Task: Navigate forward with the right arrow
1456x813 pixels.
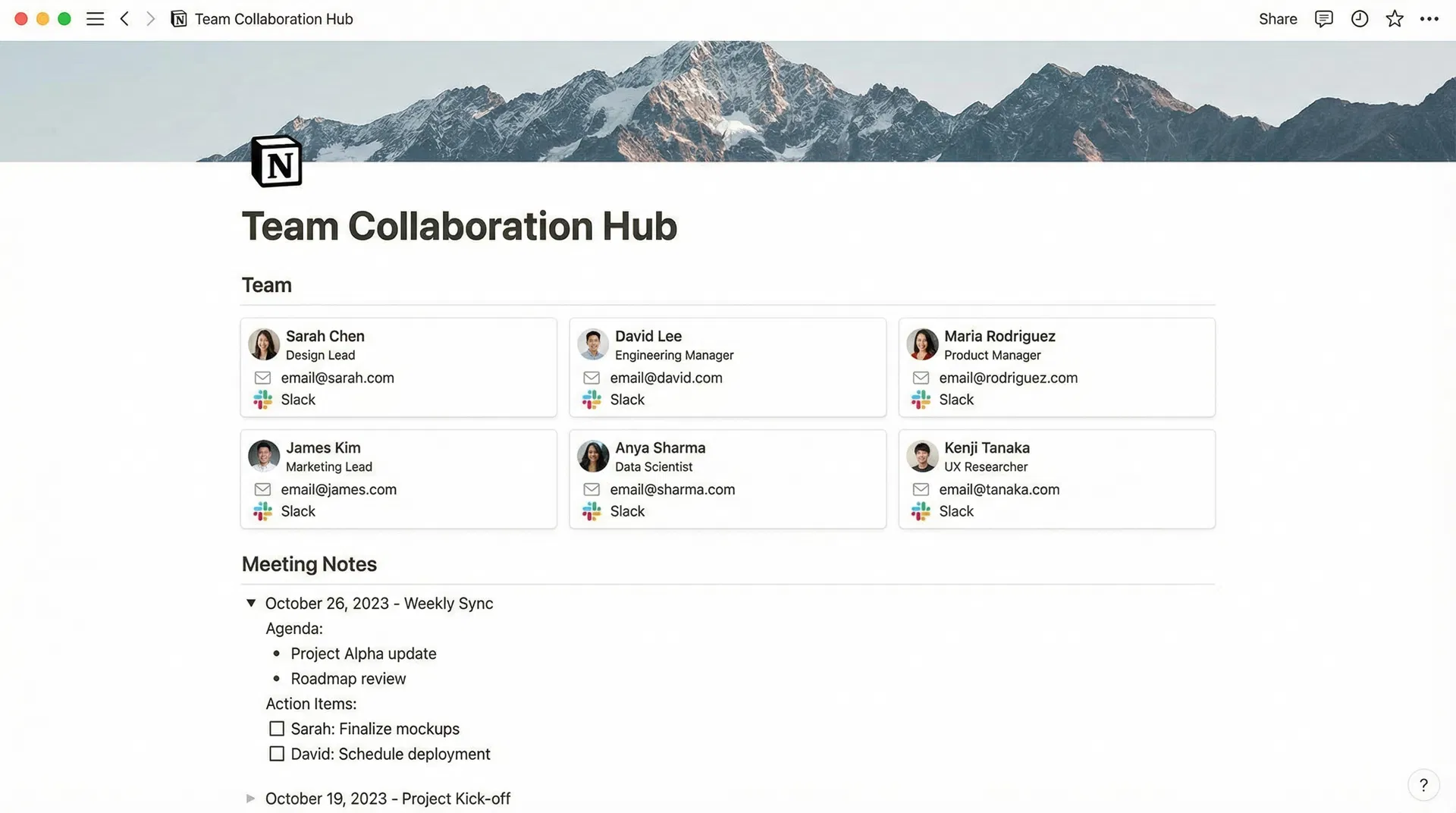Action: click(150, 18)
